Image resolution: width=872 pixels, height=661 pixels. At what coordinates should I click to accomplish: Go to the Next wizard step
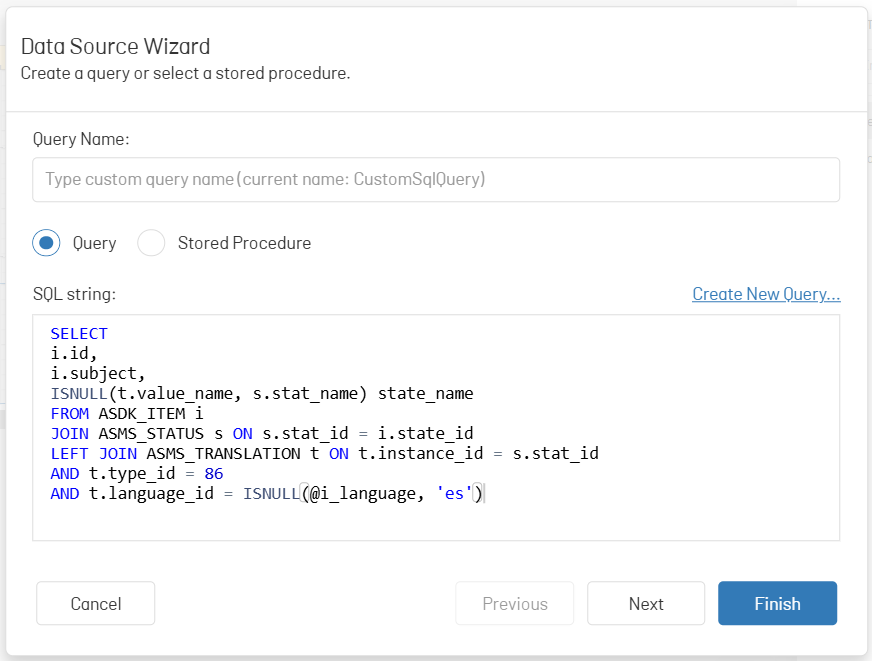tap(646, 603)
